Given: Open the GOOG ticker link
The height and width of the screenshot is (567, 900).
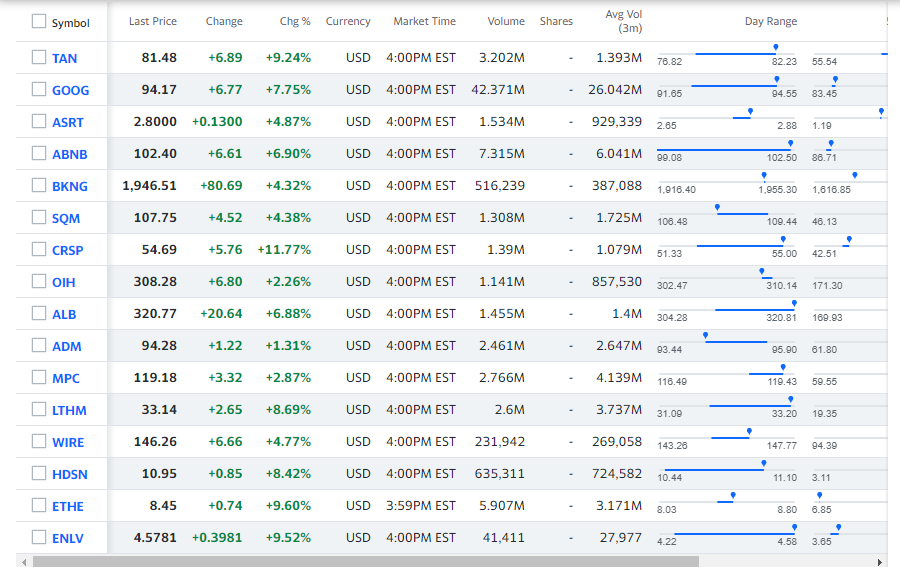Looking at the screenshot, I should [x=71, y=91].
